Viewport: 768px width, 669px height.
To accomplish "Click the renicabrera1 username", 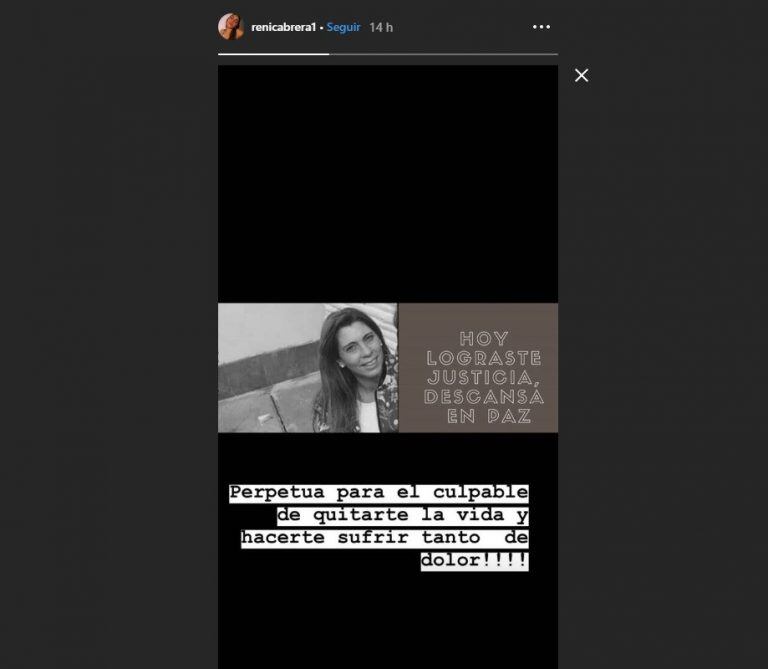I will pos(284,27).
